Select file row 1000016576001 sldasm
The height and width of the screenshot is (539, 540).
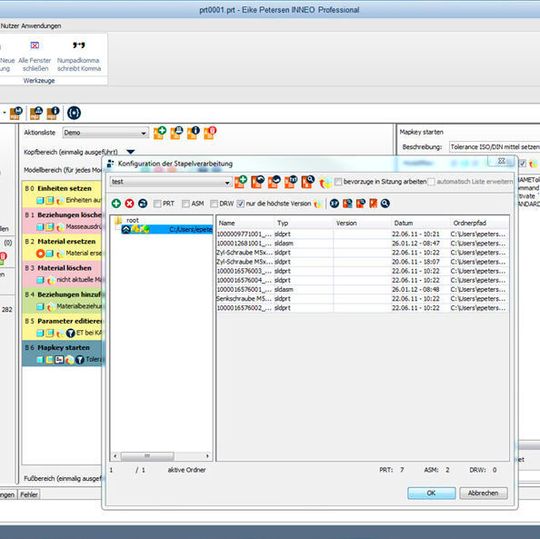coord(362,289)
